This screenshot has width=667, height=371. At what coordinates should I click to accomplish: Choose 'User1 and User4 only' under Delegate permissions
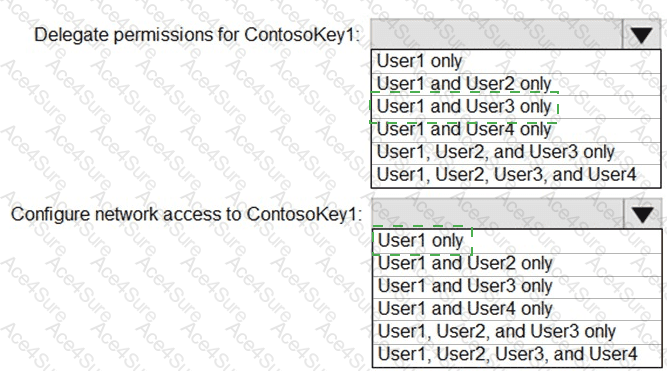(x=516, y=129)
